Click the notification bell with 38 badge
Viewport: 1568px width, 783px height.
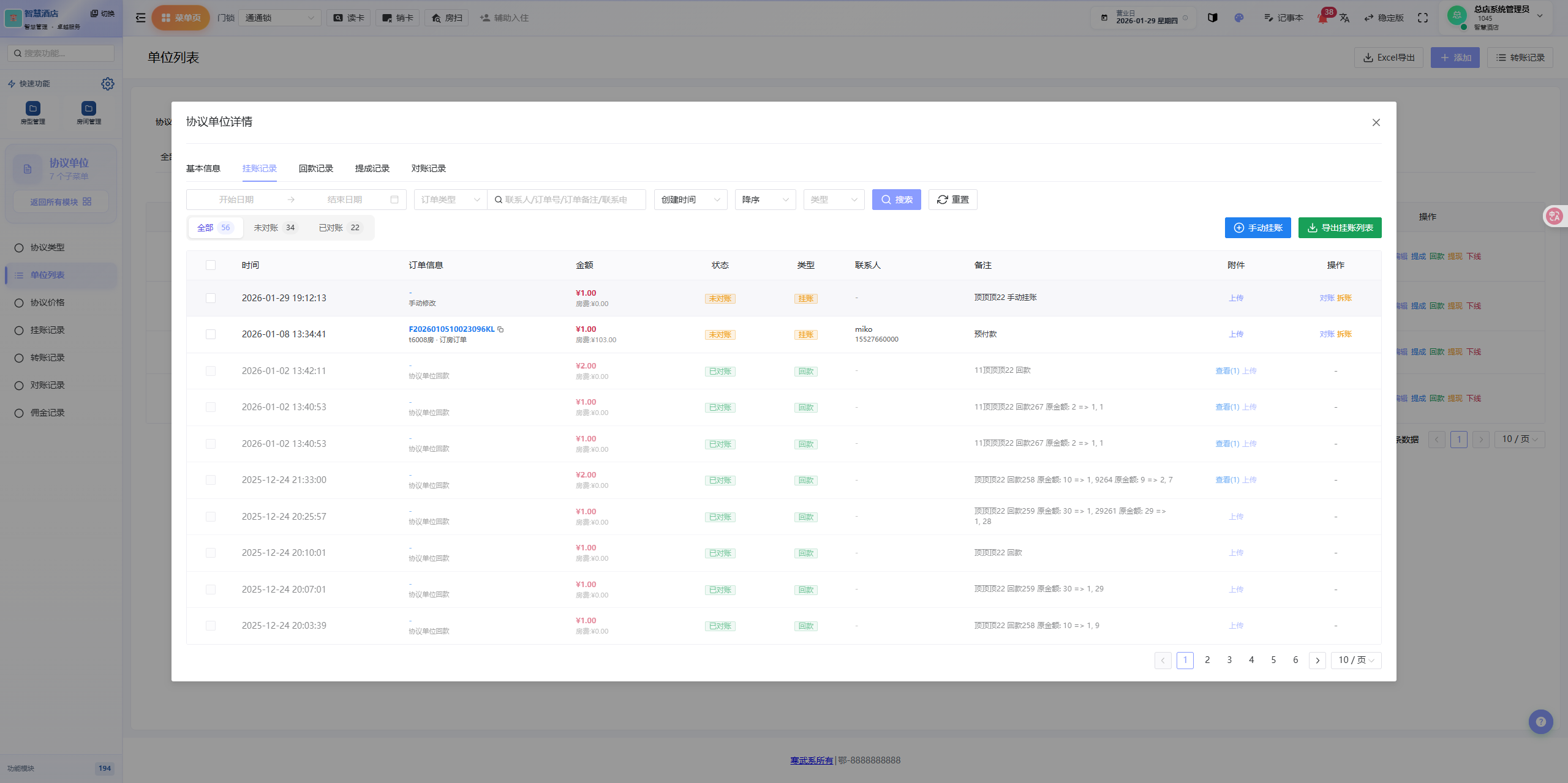click(1323, 18)
